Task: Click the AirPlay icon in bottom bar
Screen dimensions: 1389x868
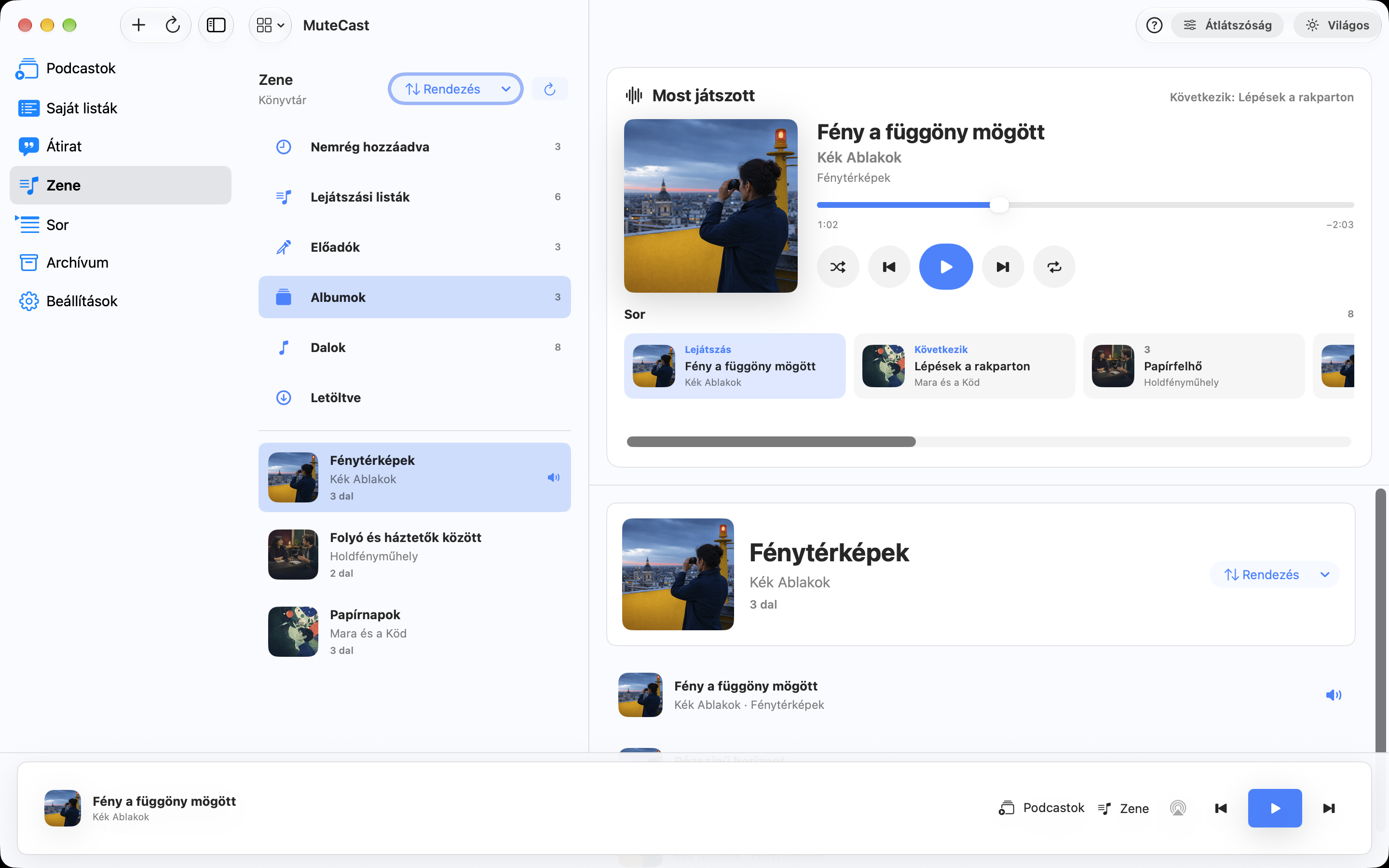Action: coord(1177,808)
